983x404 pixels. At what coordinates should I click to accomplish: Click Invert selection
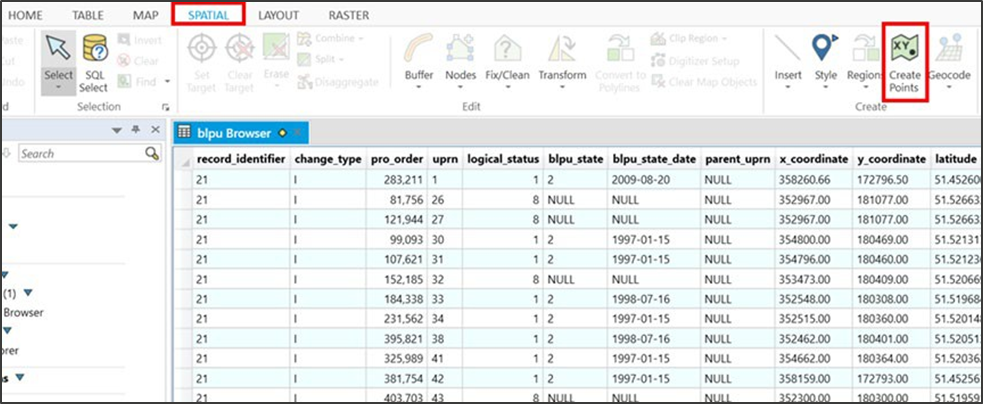140,41
